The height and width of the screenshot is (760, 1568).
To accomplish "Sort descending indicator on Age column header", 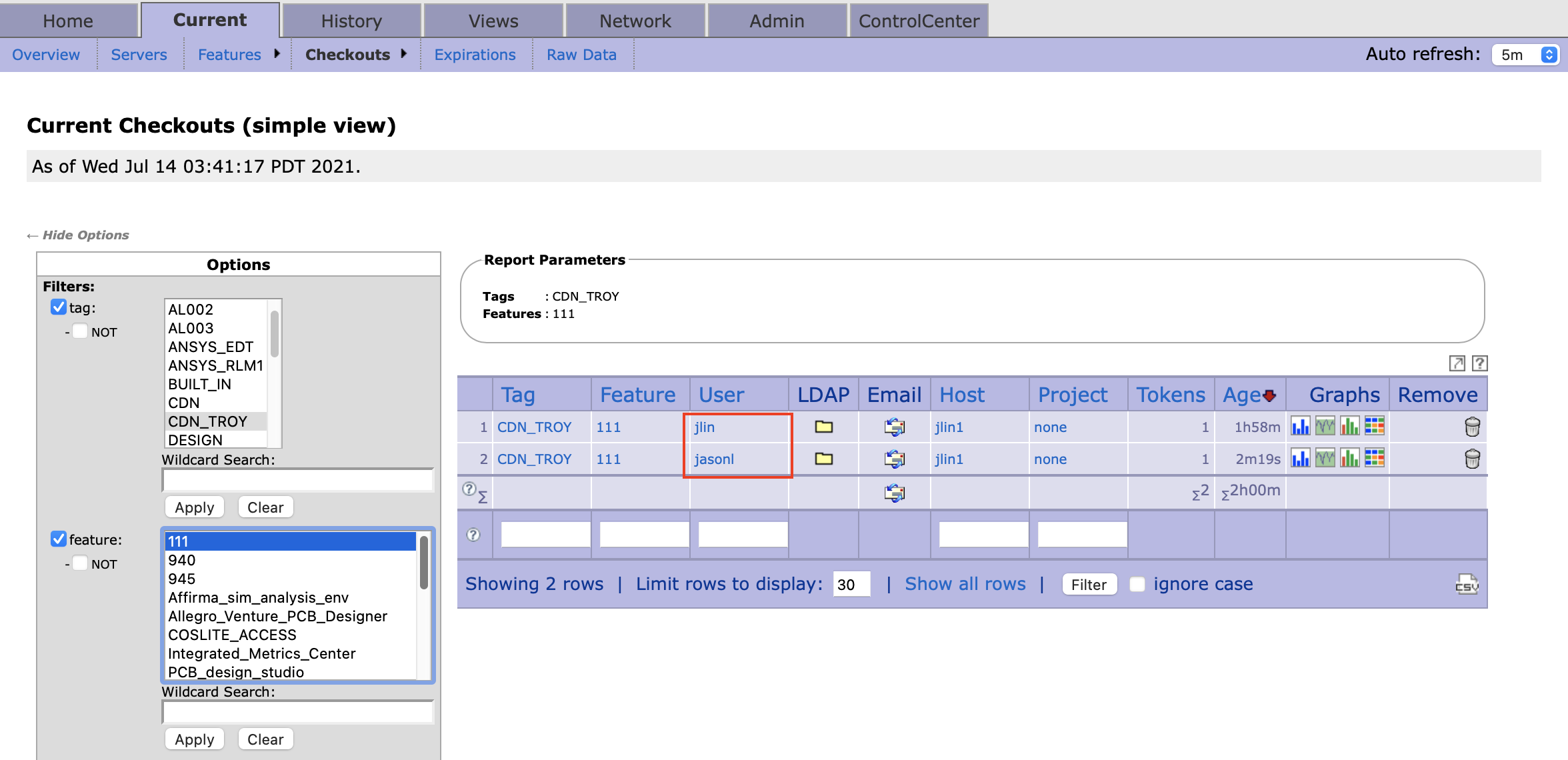I will pos(1268,395).
